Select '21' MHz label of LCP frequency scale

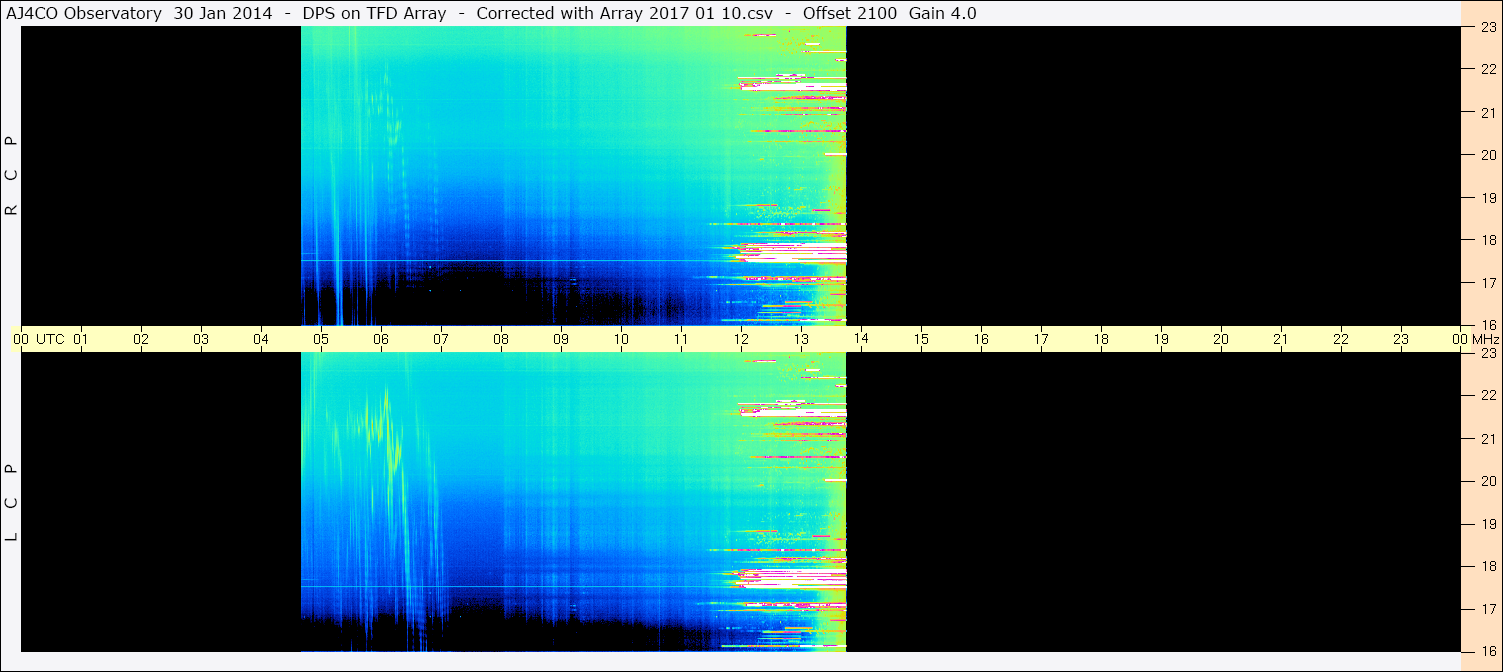(x=1487, y=438)
